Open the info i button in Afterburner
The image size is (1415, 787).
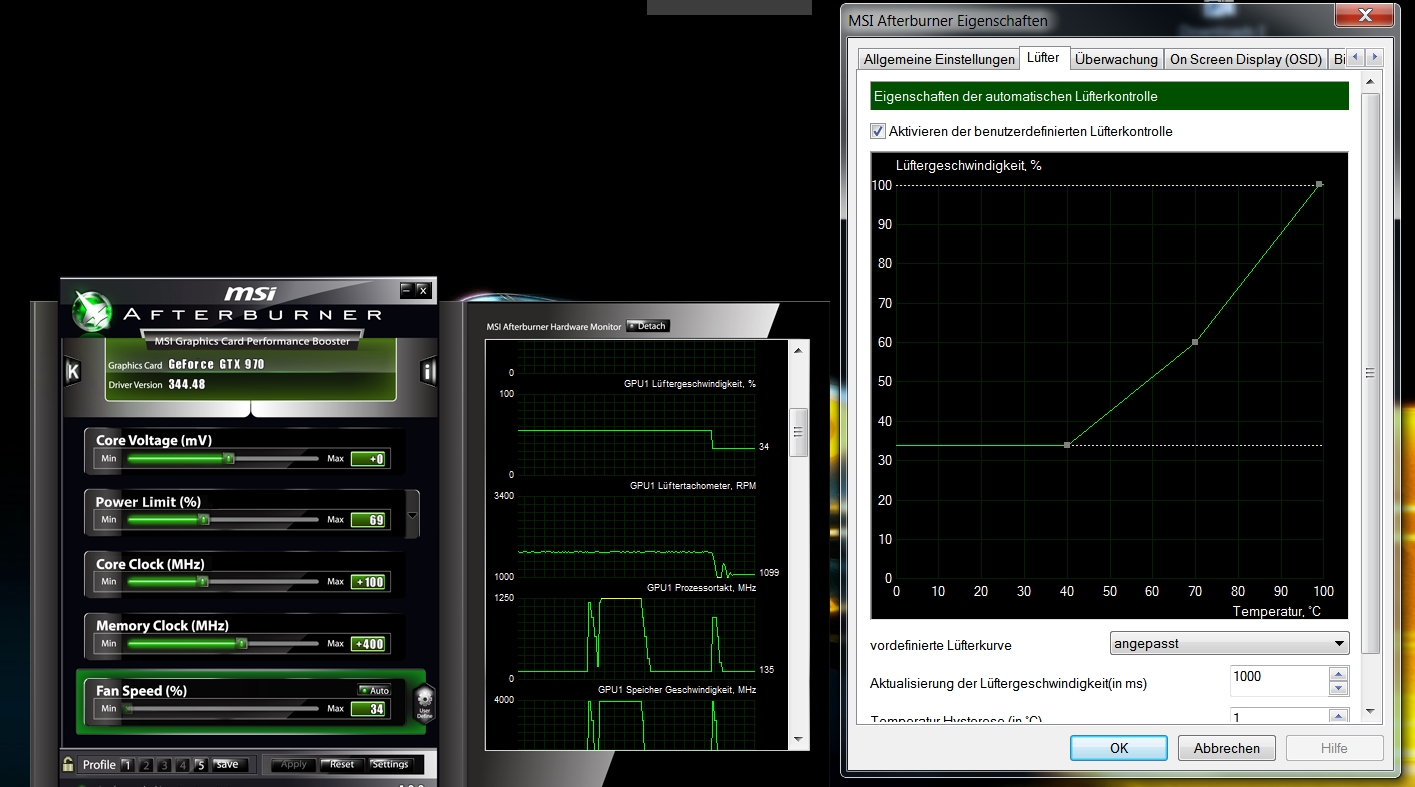click(429, 372)
